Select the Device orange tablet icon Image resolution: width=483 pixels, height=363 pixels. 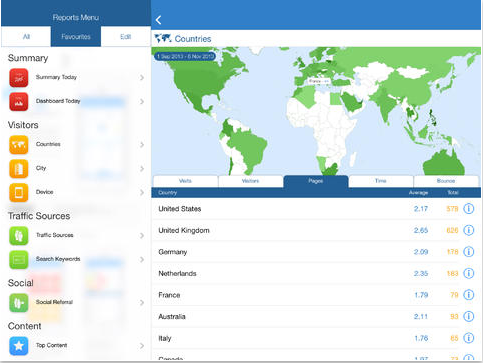pos(19,192)
